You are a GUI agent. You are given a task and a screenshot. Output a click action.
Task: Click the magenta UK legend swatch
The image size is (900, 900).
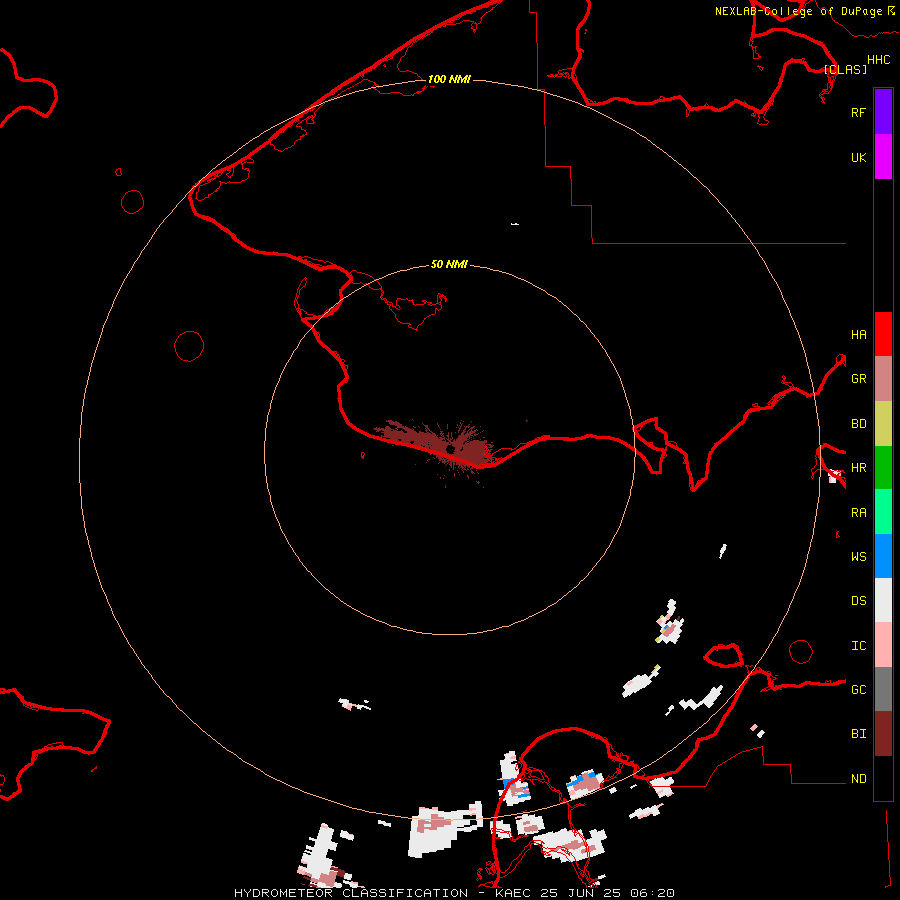tap(883, 157)
